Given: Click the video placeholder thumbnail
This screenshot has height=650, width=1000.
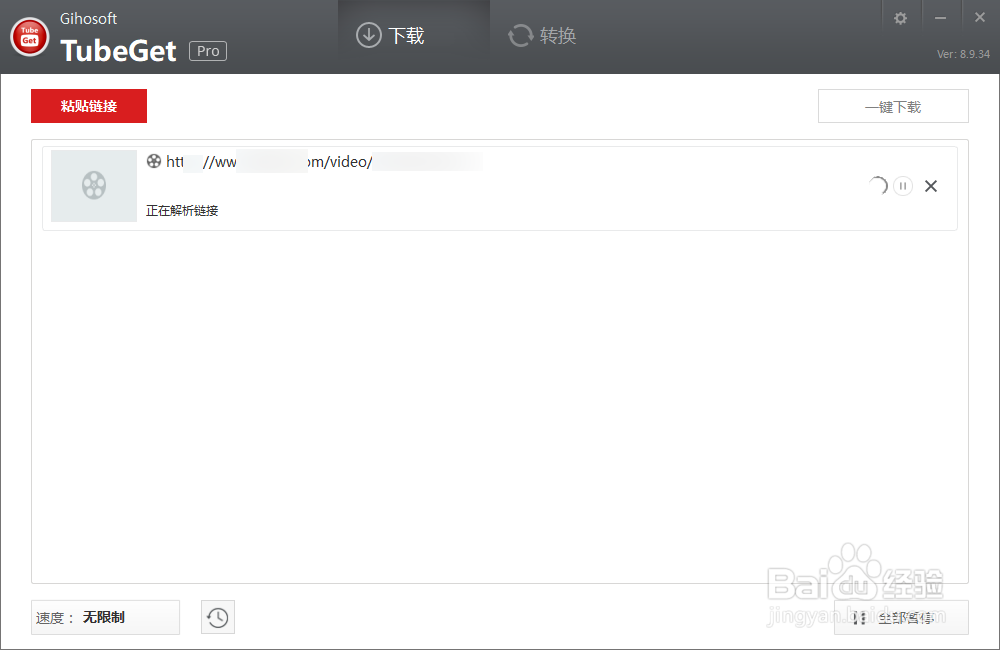Looking at the screenshot, I should (94, 186).
